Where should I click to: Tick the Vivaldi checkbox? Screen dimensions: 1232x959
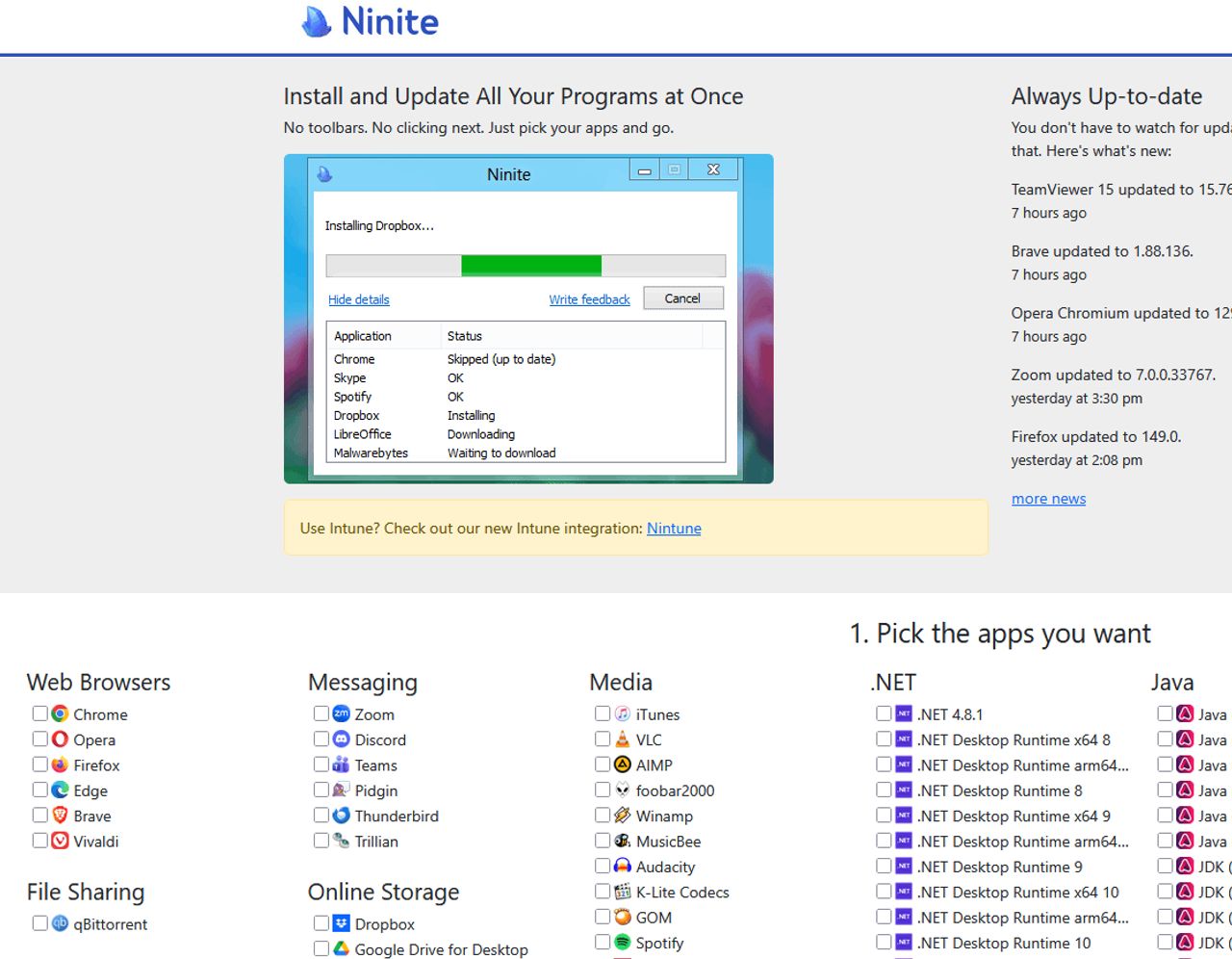(x=39, y=841)
